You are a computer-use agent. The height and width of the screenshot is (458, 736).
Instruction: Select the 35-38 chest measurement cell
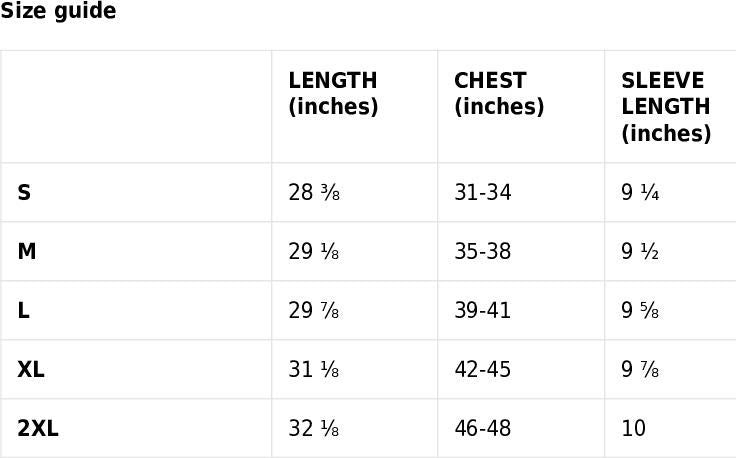[483, 251]
